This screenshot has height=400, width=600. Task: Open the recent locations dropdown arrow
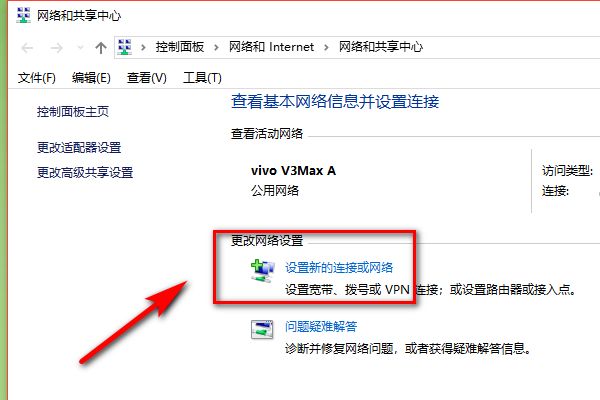pyautogui.click(x=80, y=48)
